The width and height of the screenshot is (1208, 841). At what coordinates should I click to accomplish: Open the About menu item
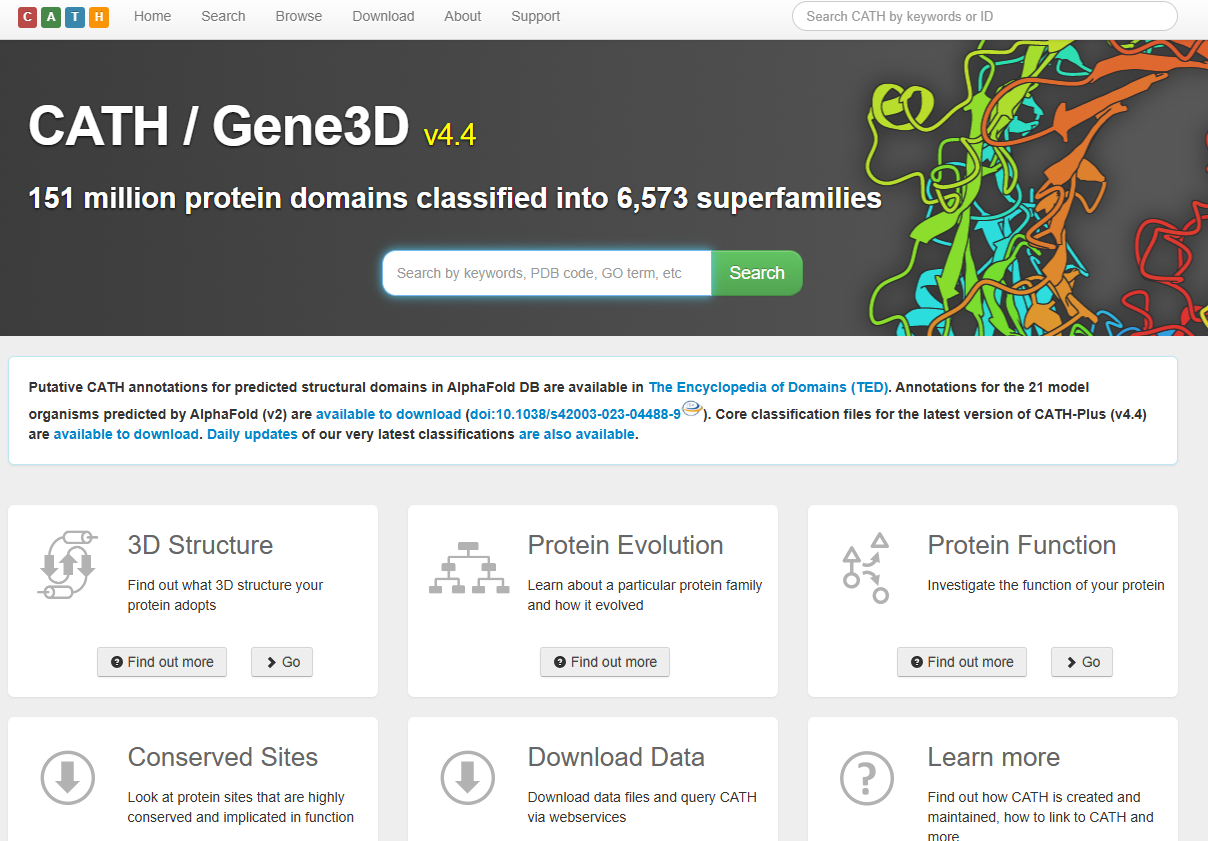pyautogui.click(x=463, y=16)
